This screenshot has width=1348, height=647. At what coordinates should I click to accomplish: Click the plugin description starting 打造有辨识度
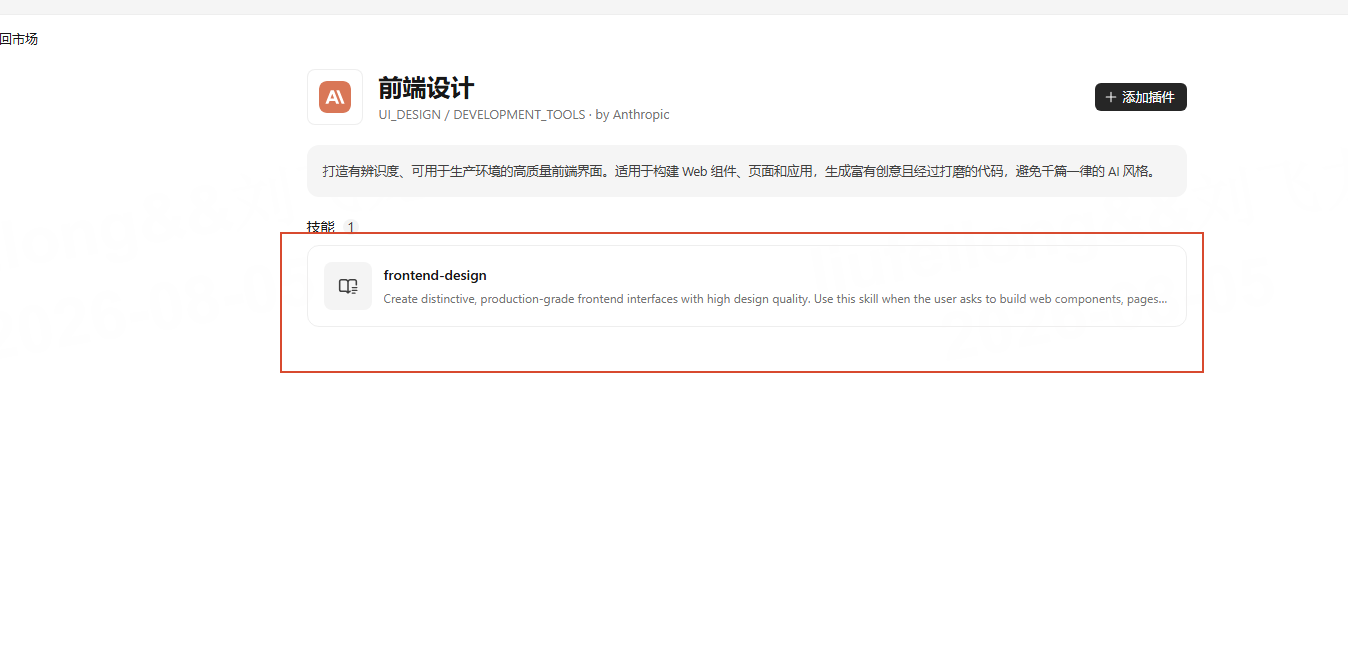[739, 171]
